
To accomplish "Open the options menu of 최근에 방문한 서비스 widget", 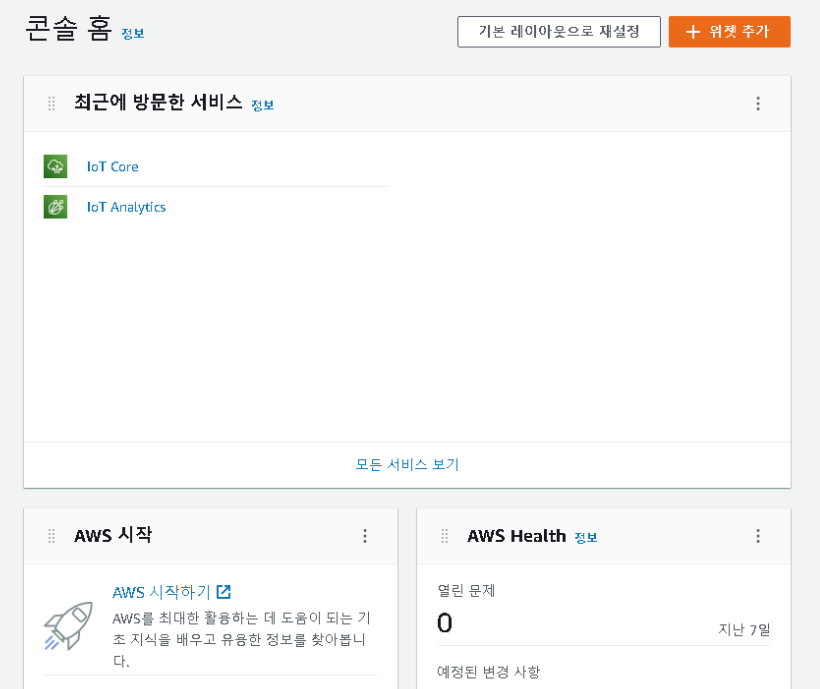I will coord(758,104).
